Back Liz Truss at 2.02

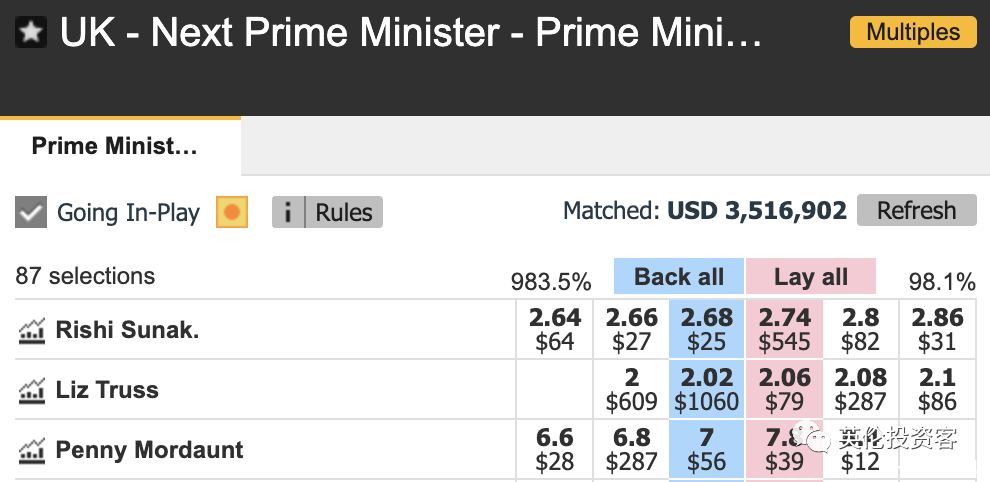coord(707,389)
